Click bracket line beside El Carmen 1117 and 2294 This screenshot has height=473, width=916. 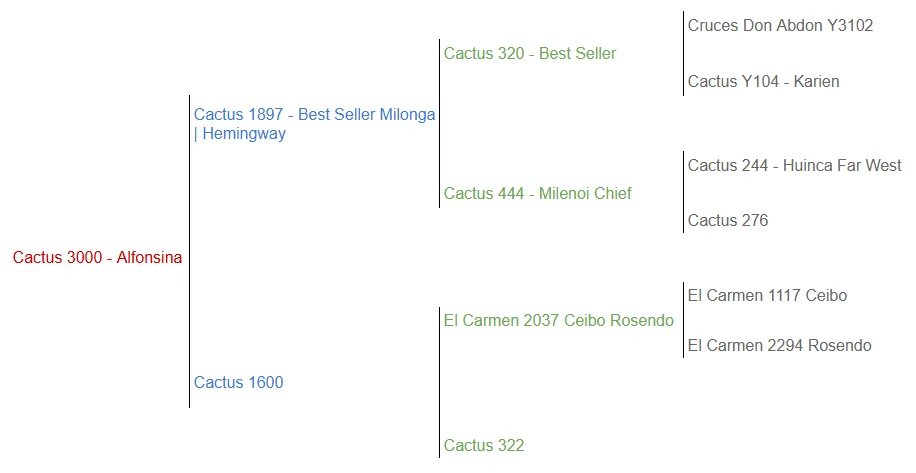point(683,320)
